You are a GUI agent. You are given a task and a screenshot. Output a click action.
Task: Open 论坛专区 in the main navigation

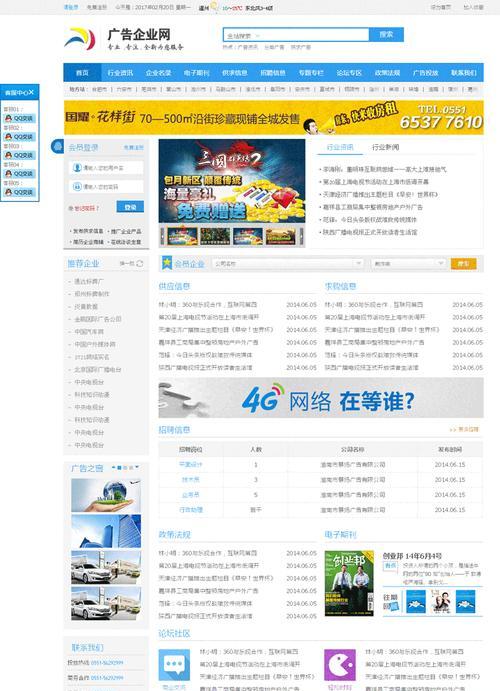(x=349, y=73)
